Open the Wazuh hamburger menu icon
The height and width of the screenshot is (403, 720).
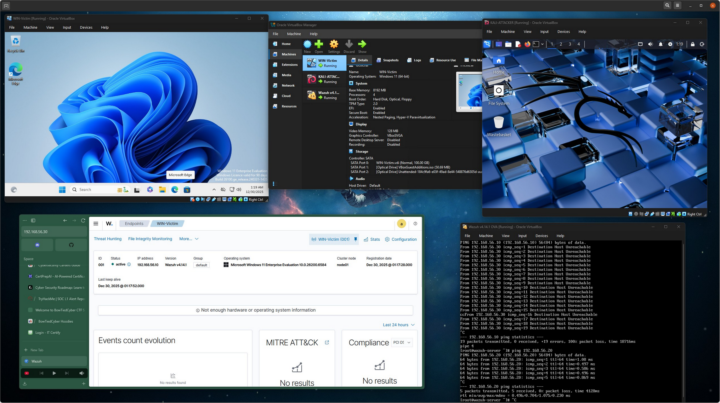96,223
